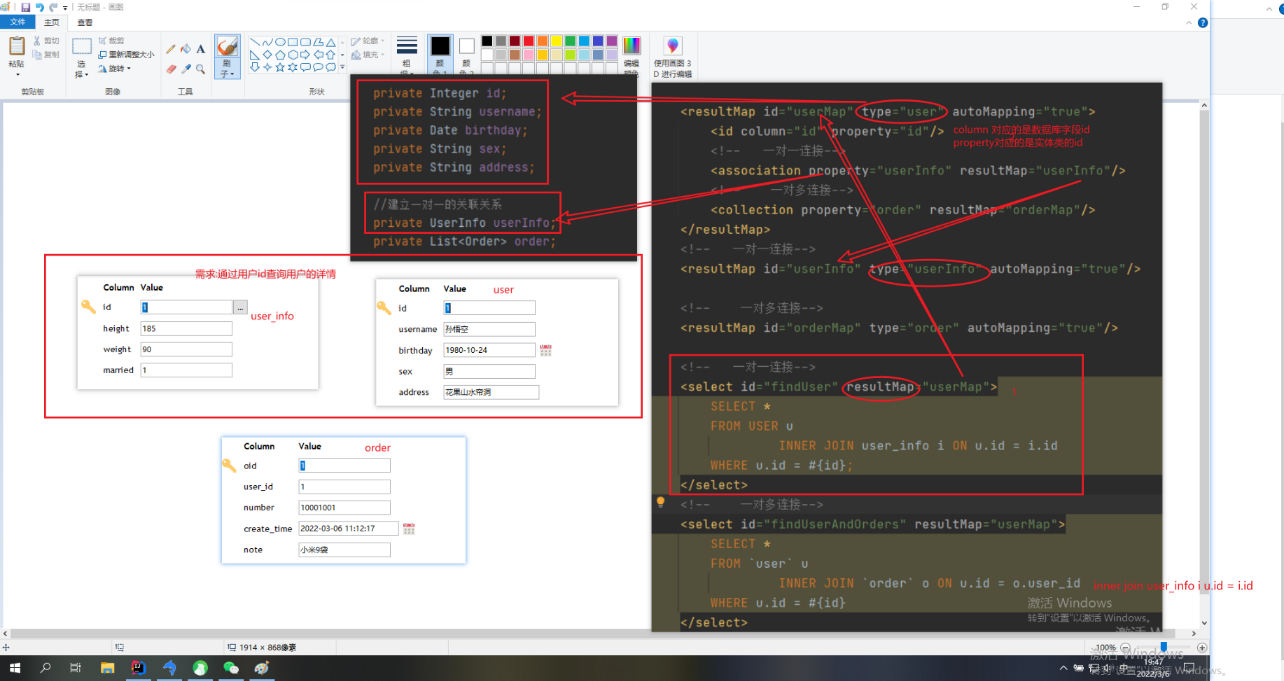1284x681 pixels.
Task: Click the zoom in plus button
Action: [x=1203, y=648]
